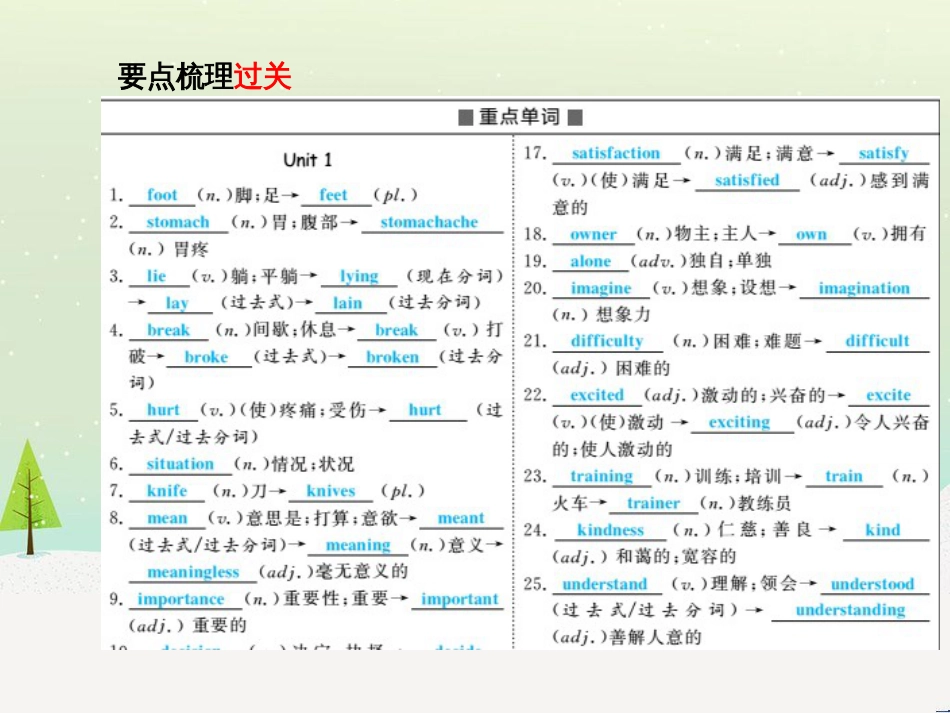Click the word "owner" in item 18
950x713 pixels.
pyautogui.click(x=592, y=234)
